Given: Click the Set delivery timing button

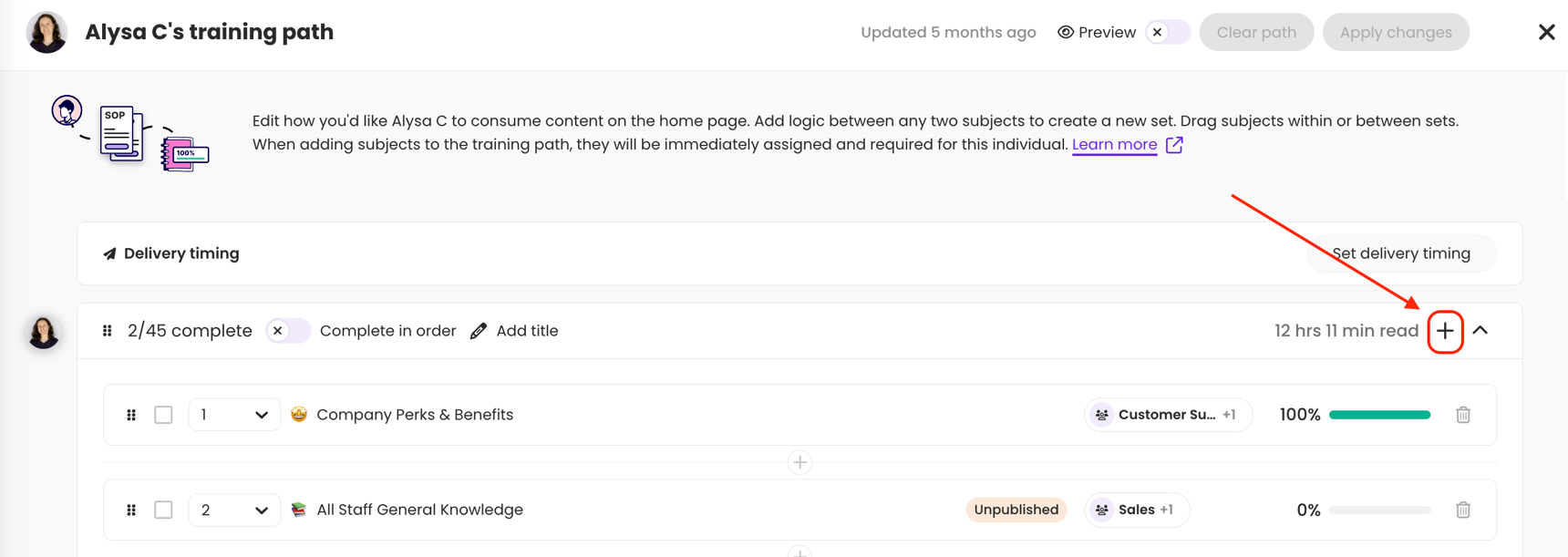Looking at the screenshot, I should [x=1400, y=253].
